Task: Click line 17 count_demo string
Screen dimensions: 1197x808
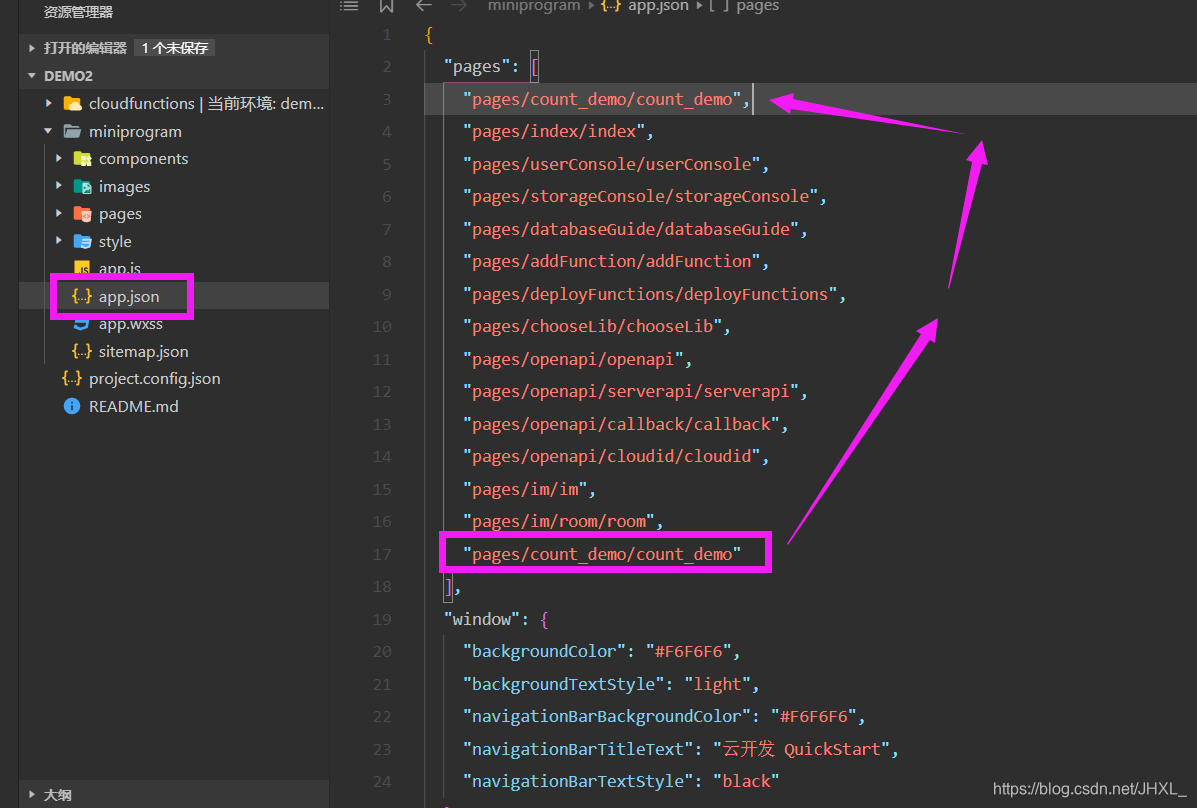Action: [x=602, y=554]
